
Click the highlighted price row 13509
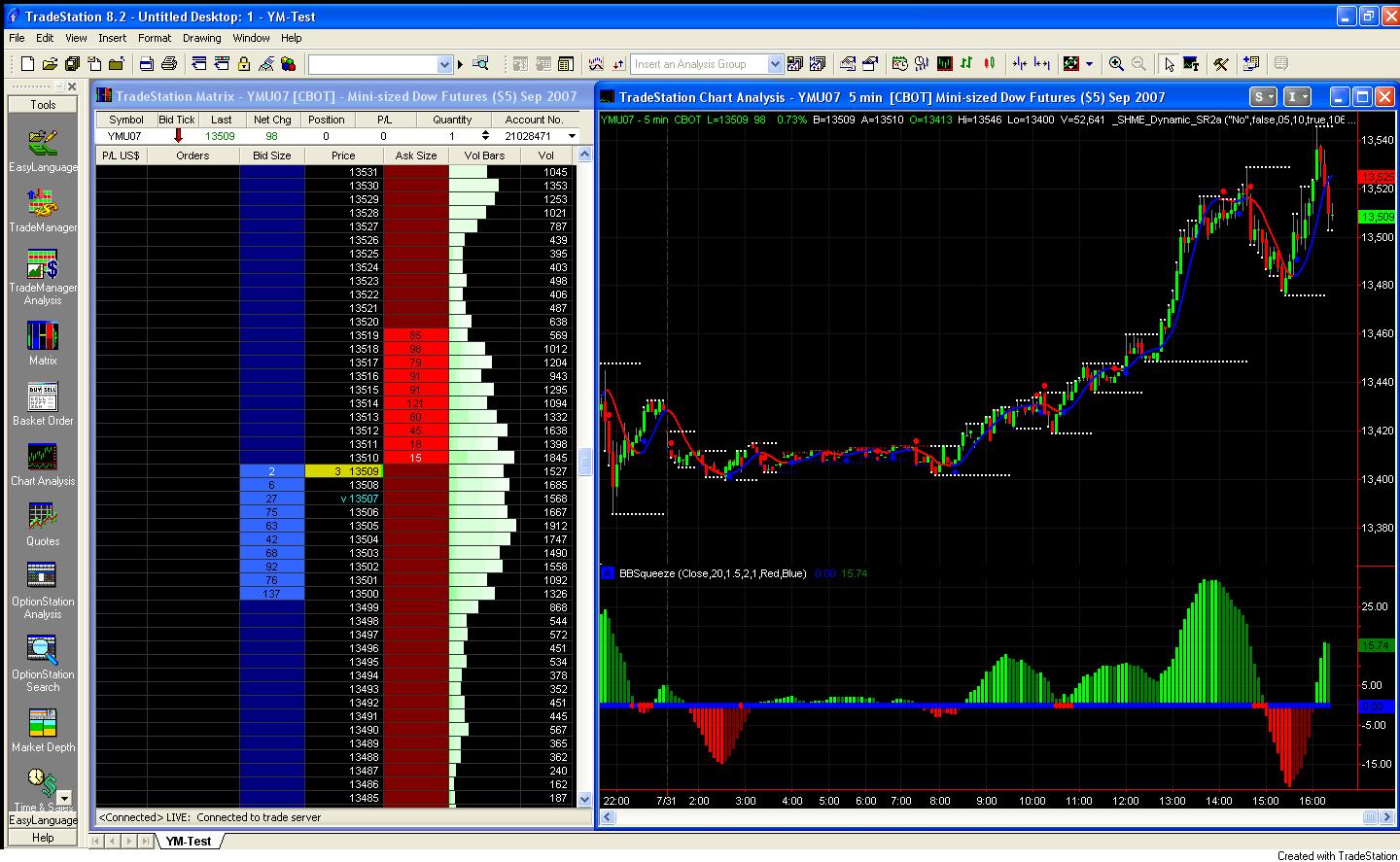343,471
